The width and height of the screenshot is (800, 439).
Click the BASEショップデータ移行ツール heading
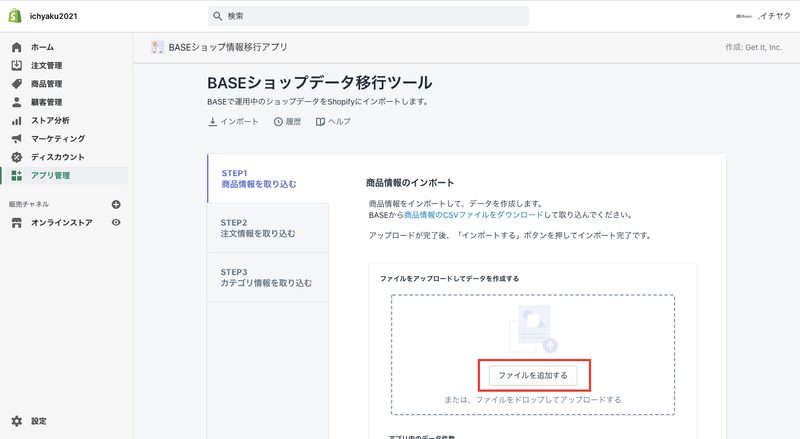(x=319, y=83)
